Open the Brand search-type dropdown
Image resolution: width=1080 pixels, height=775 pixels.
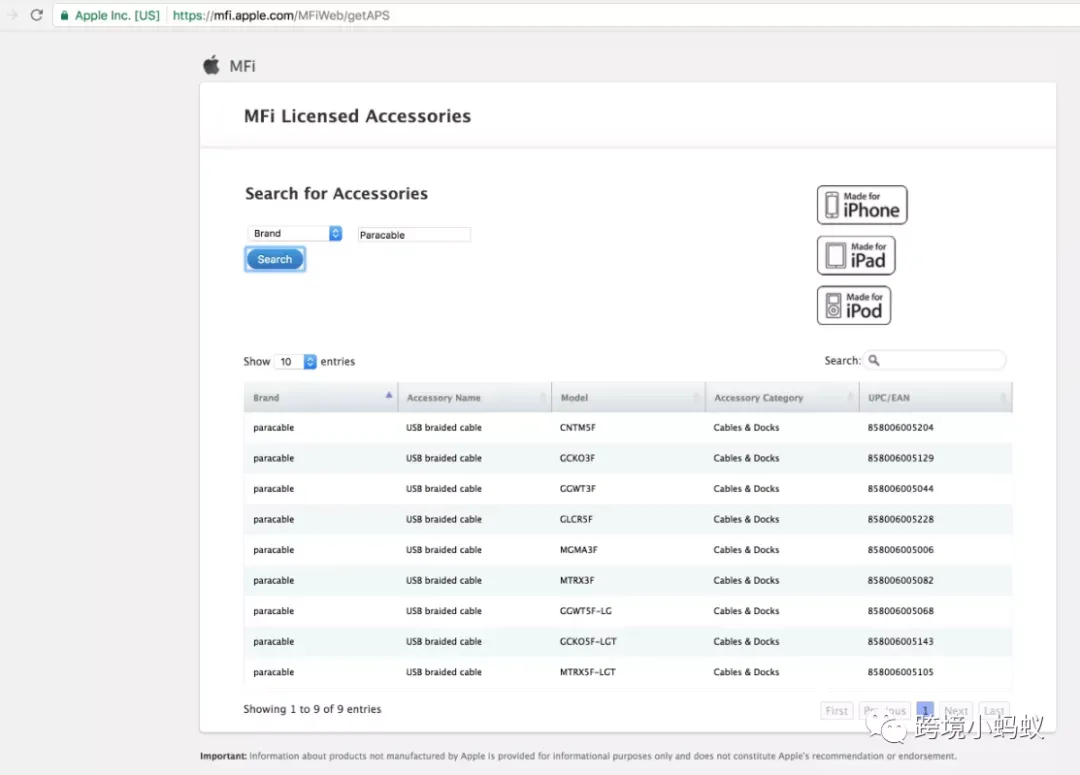[295, 234]
